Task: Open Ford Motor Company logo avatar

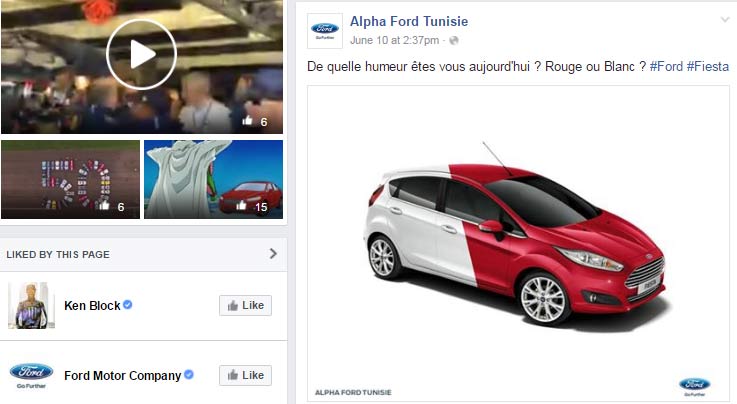Action: coord(31,375)
